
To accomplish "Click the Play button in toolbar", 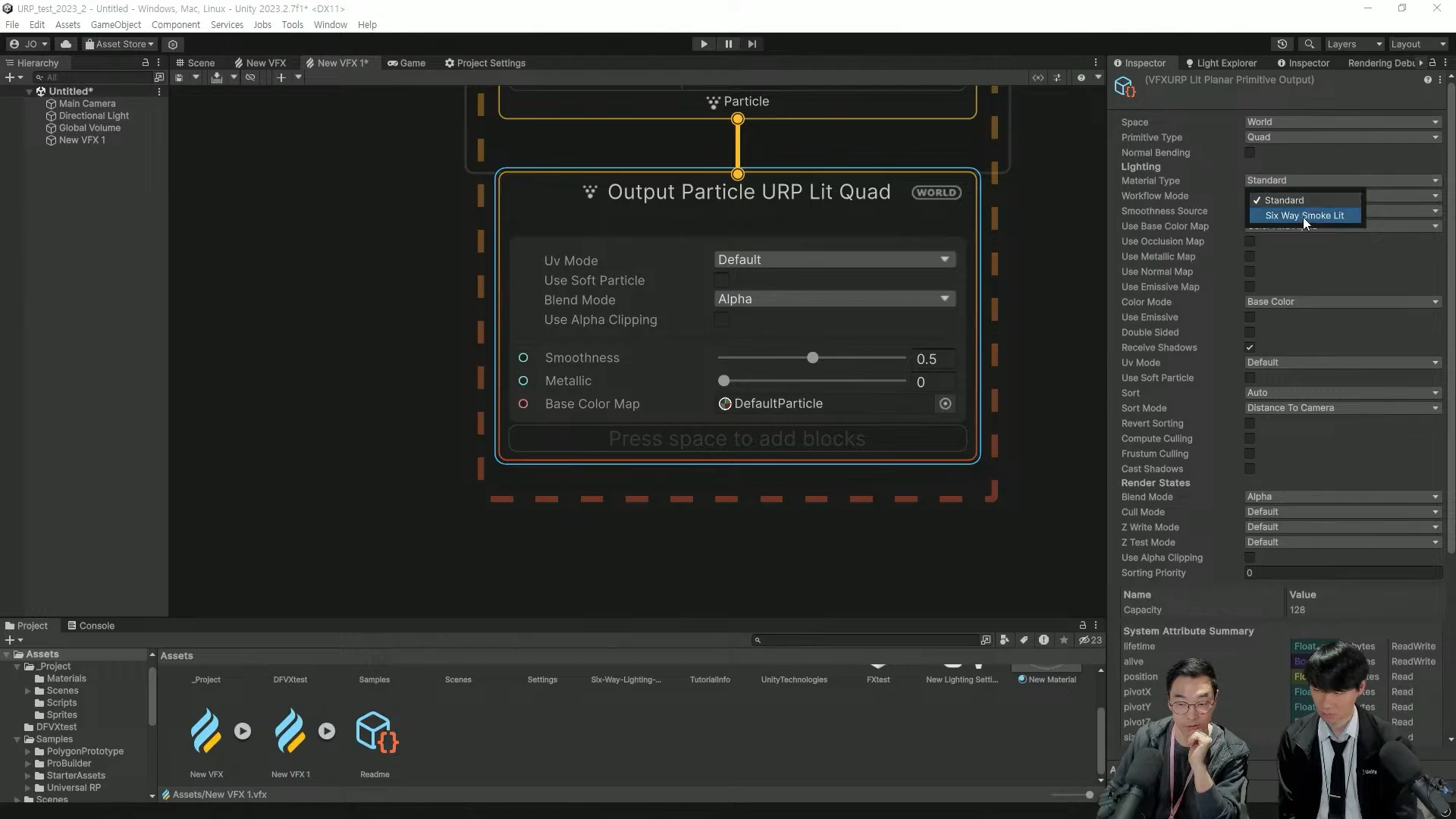I will (704, 44).
